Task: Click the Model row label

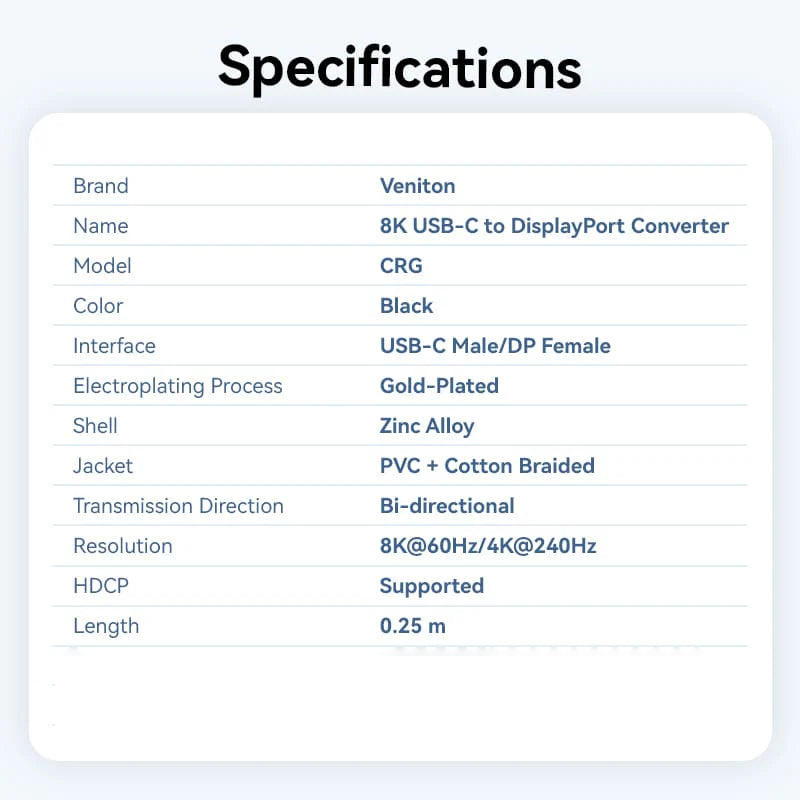Action: (x=102, y=266)
